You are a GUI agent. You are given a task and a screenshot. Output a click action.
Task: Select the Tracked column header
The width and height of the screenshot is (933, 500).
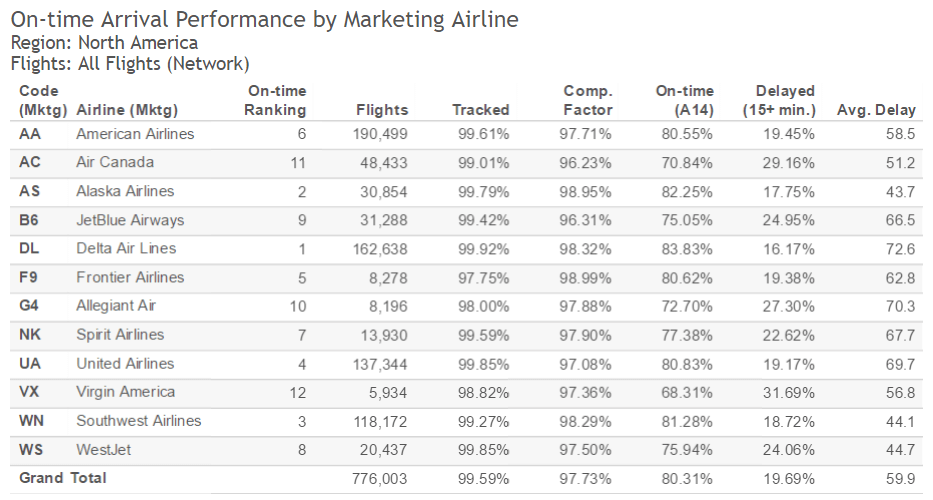(x=480, y=110)
